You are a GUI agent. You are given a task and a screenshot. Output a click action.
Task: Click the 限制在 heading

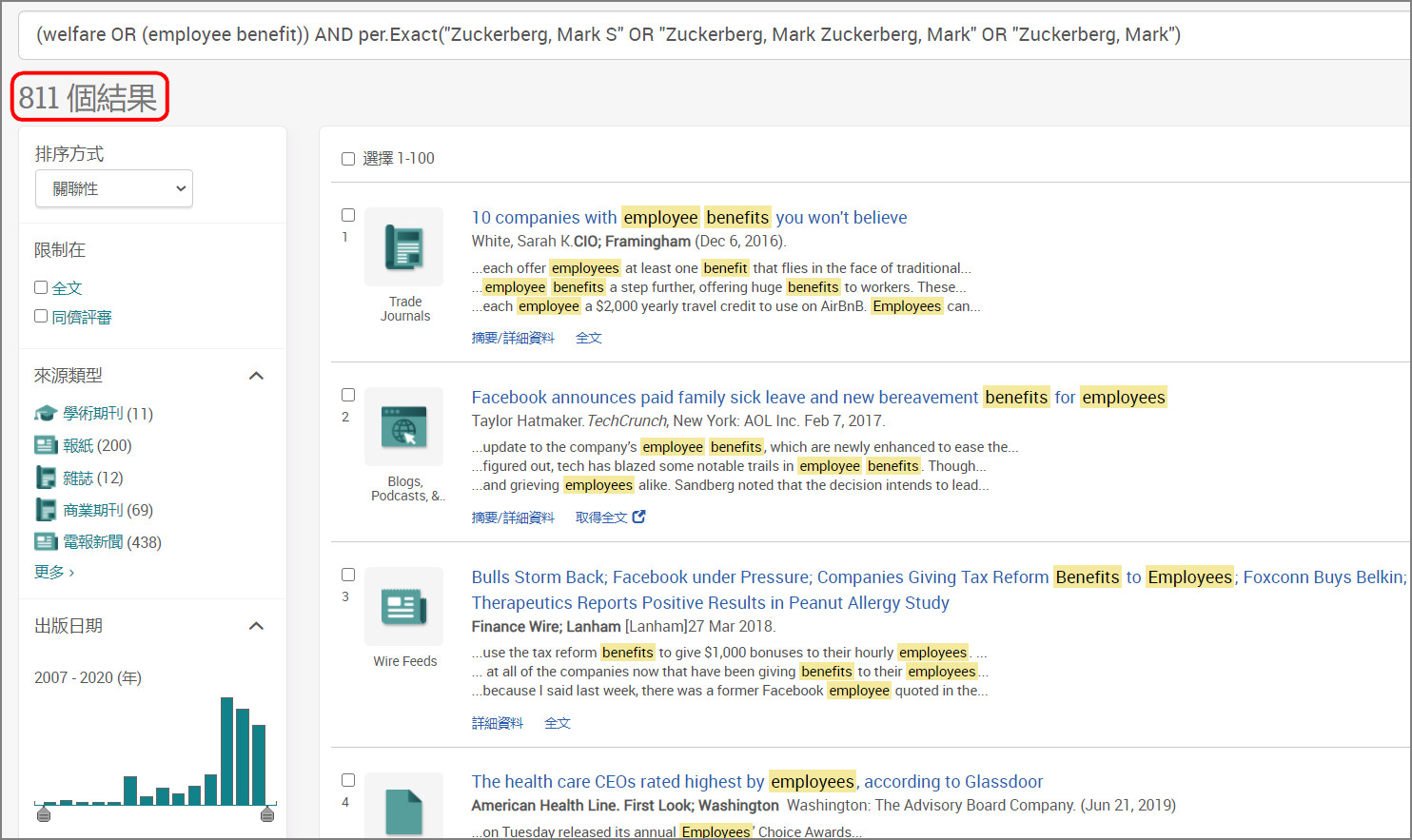(60, 250)
